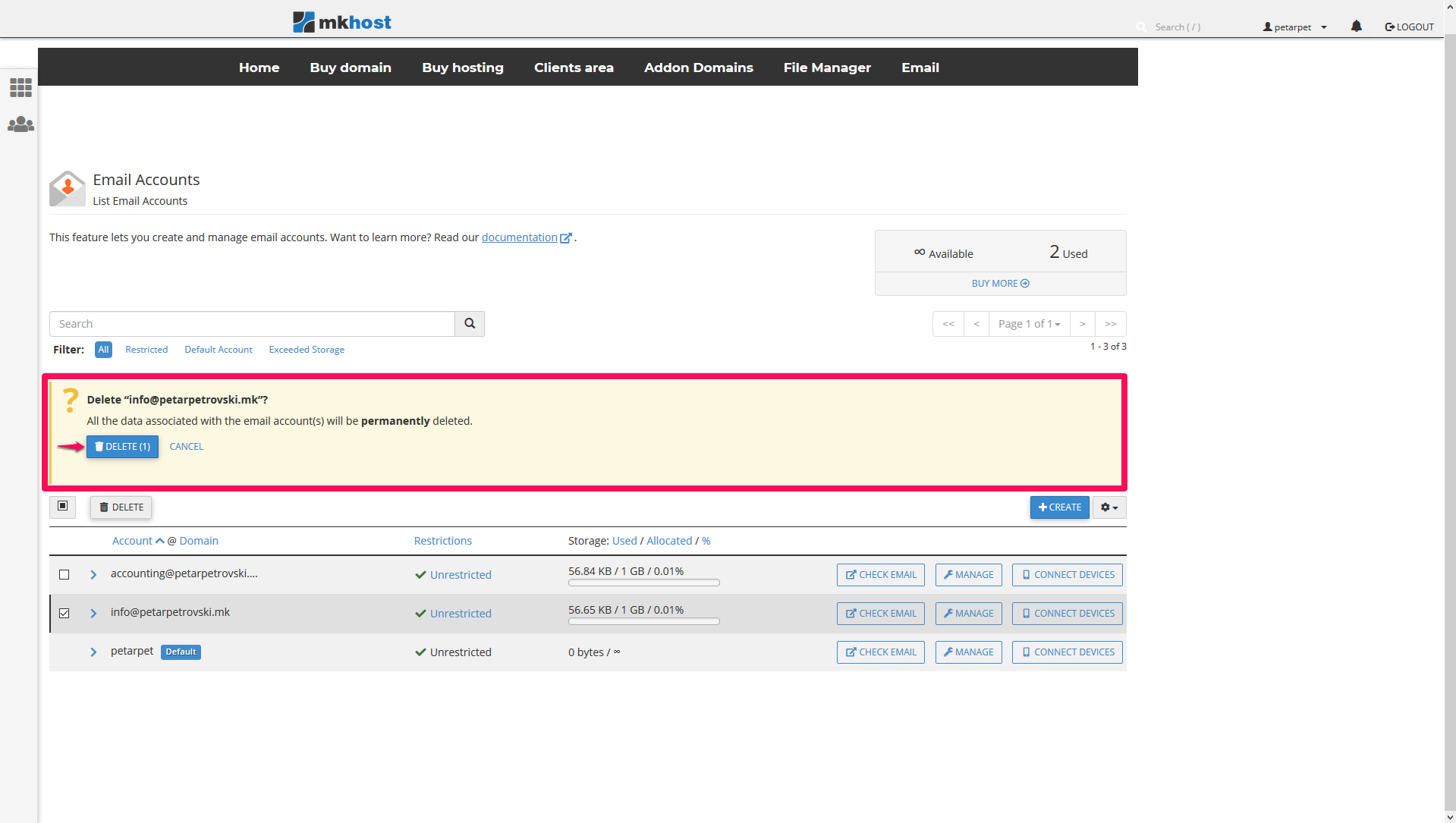This screenshot has height=823, width=1456.
Task: Open the gear settings dropdown
Action: 1109,507
